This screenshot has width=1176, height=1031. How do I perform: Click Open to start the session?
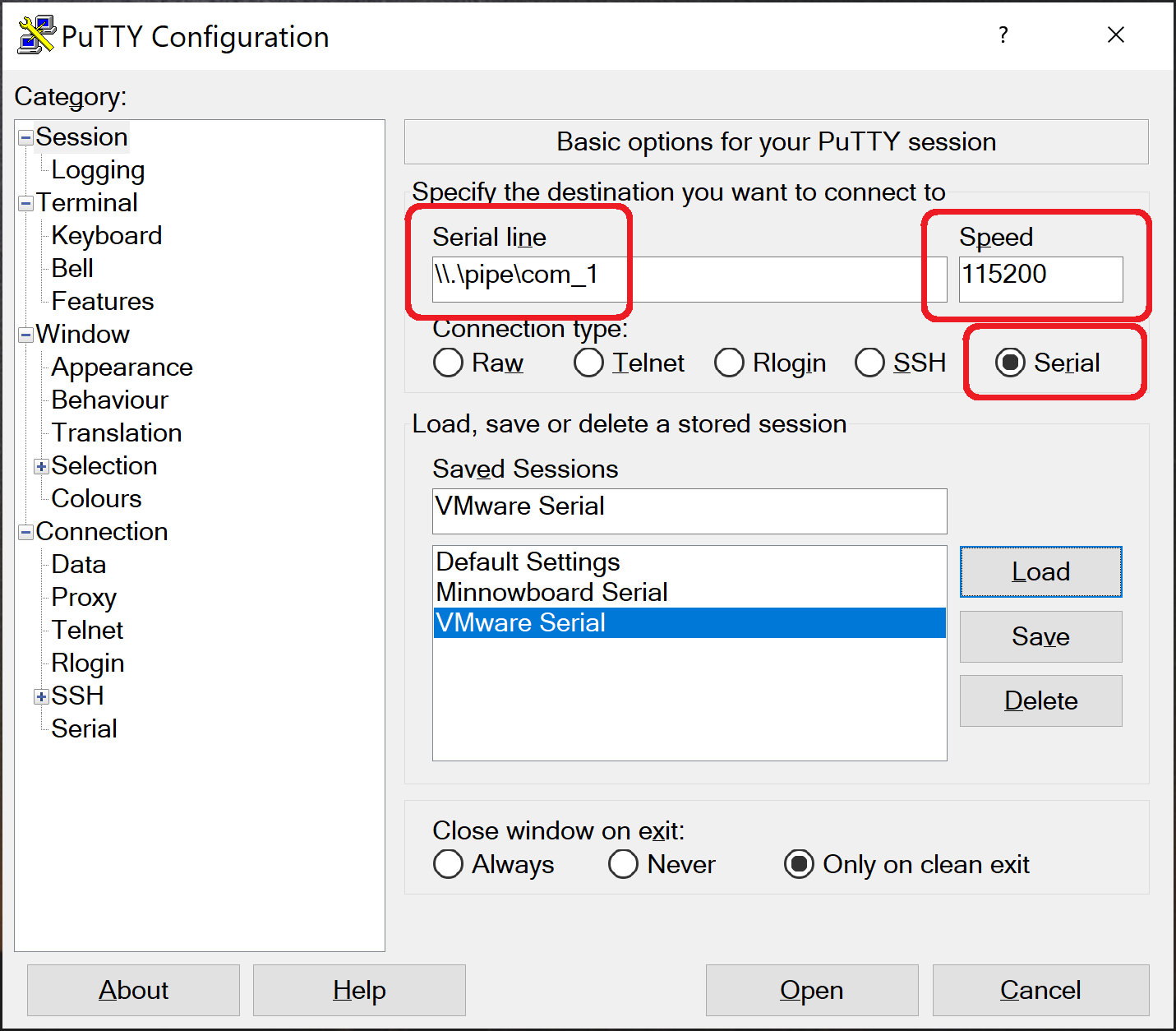(x=811, y=990)
